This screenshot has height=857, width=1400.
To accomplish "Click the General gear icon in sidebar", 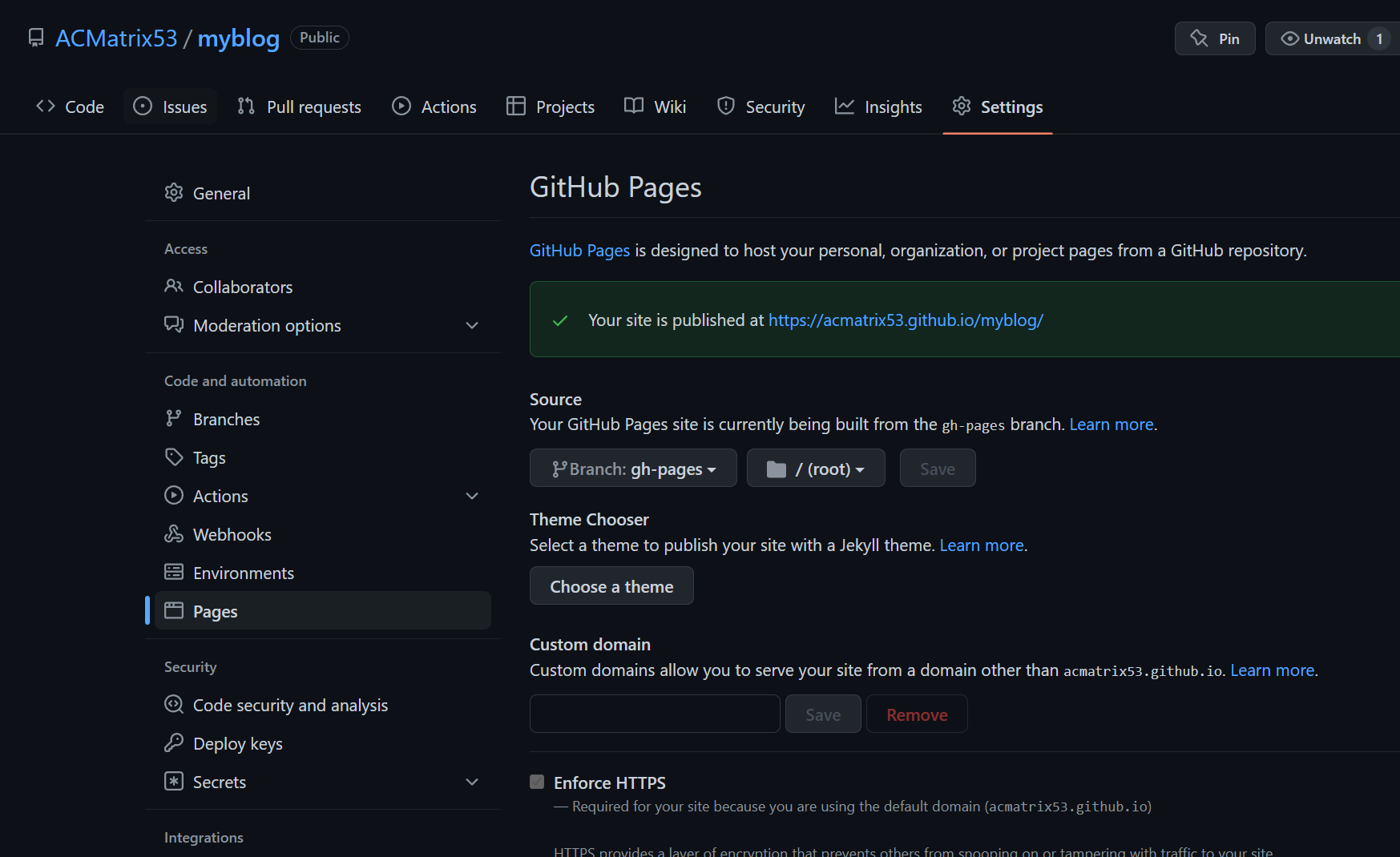I will pos(174,193).
